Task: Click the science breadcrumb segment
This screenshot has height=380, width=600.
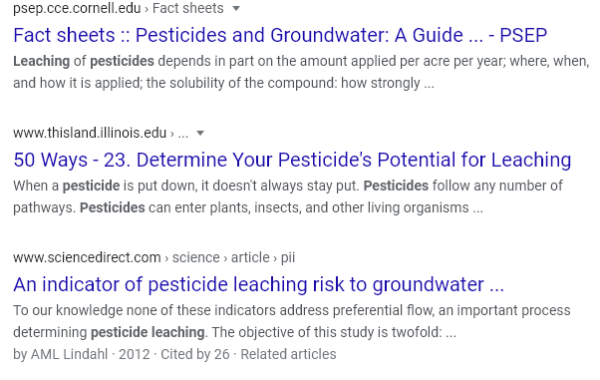Action: tap(196, 258)
